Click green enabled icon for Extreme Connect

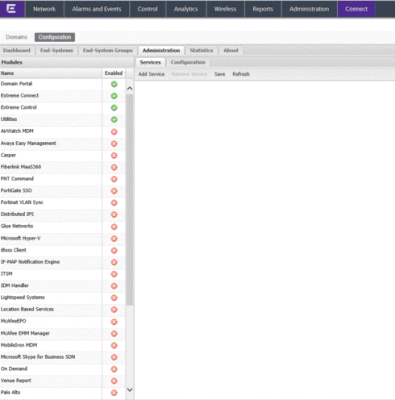pos(114,96)
